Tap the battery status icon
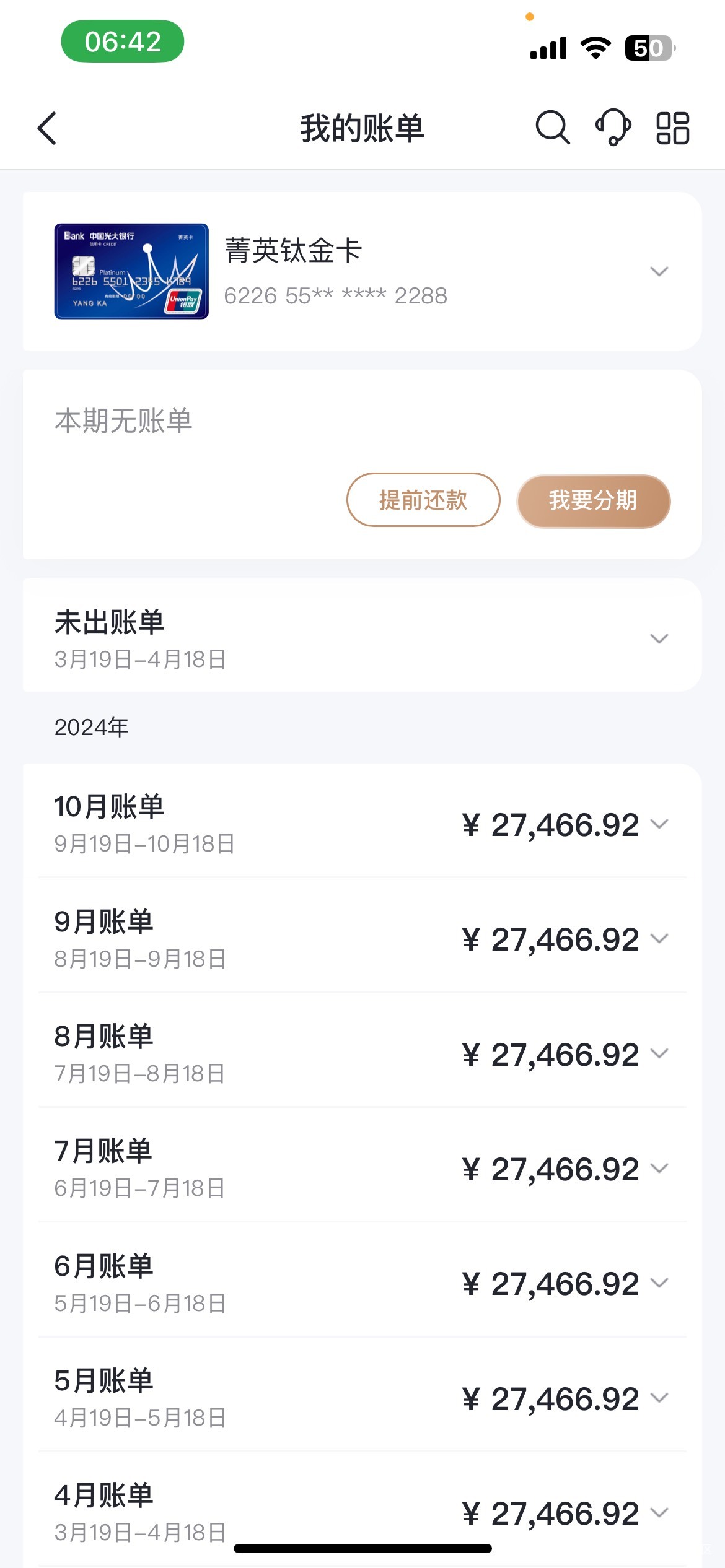The height and width of the screenshot is (1568, 725). click(x=649, y=48)
